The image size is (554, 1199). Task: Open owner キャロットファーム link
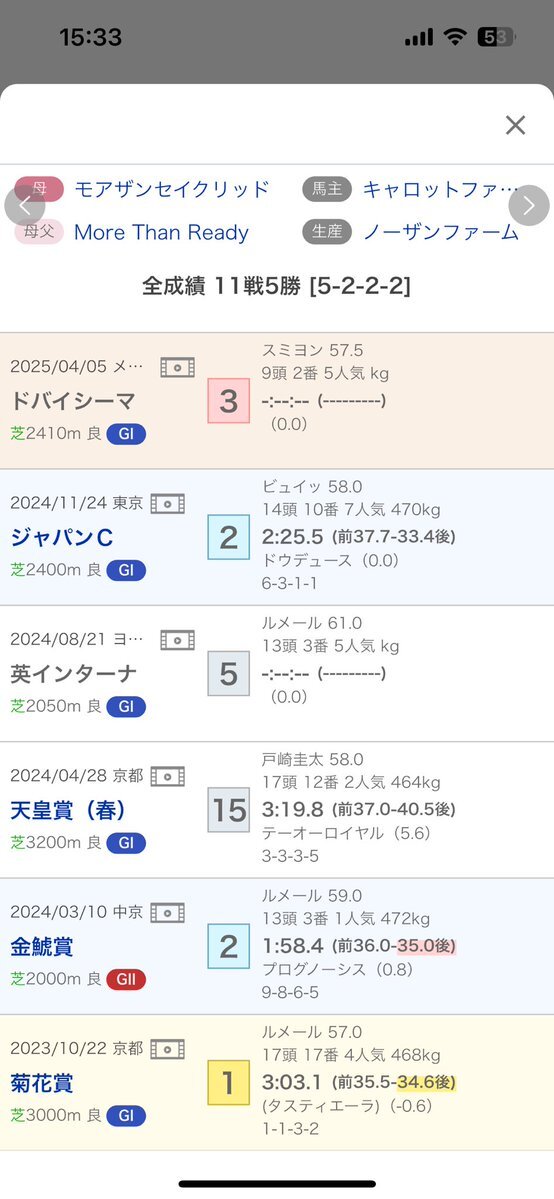pos(440,189)
